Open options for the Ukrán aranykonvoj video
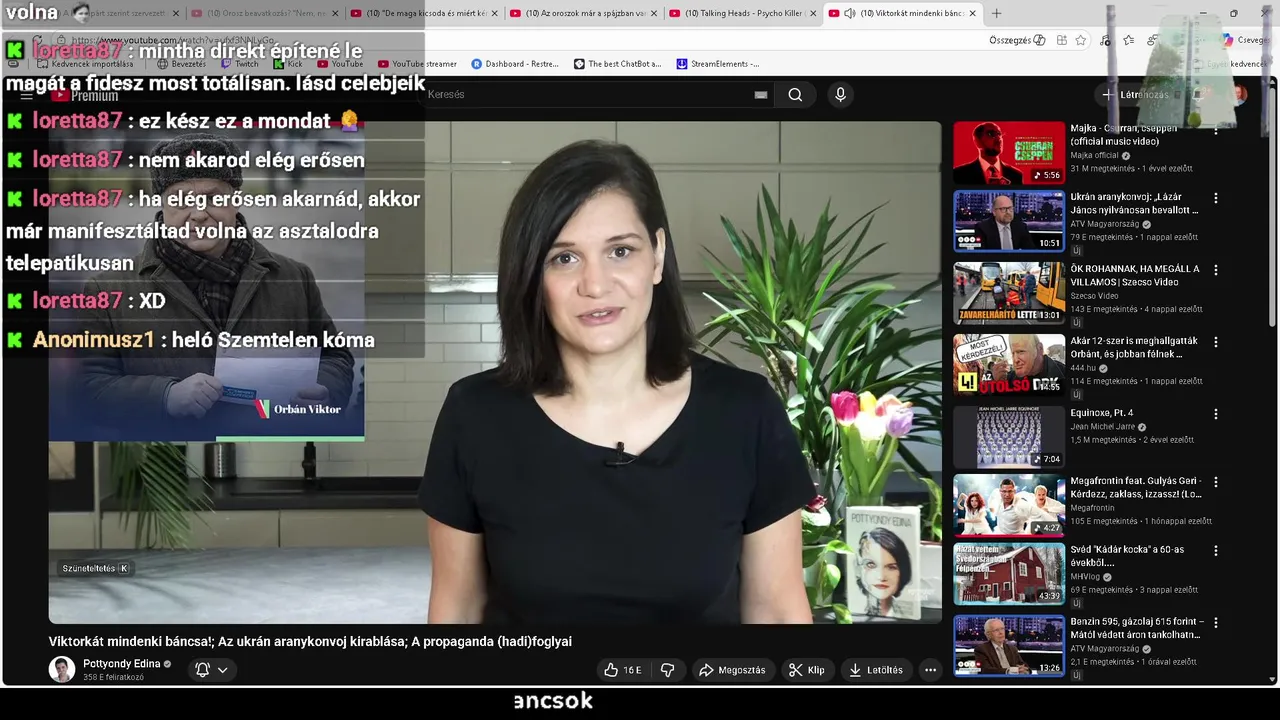The width and height of the screenshot is (1280, 720). coord(1216,199)
